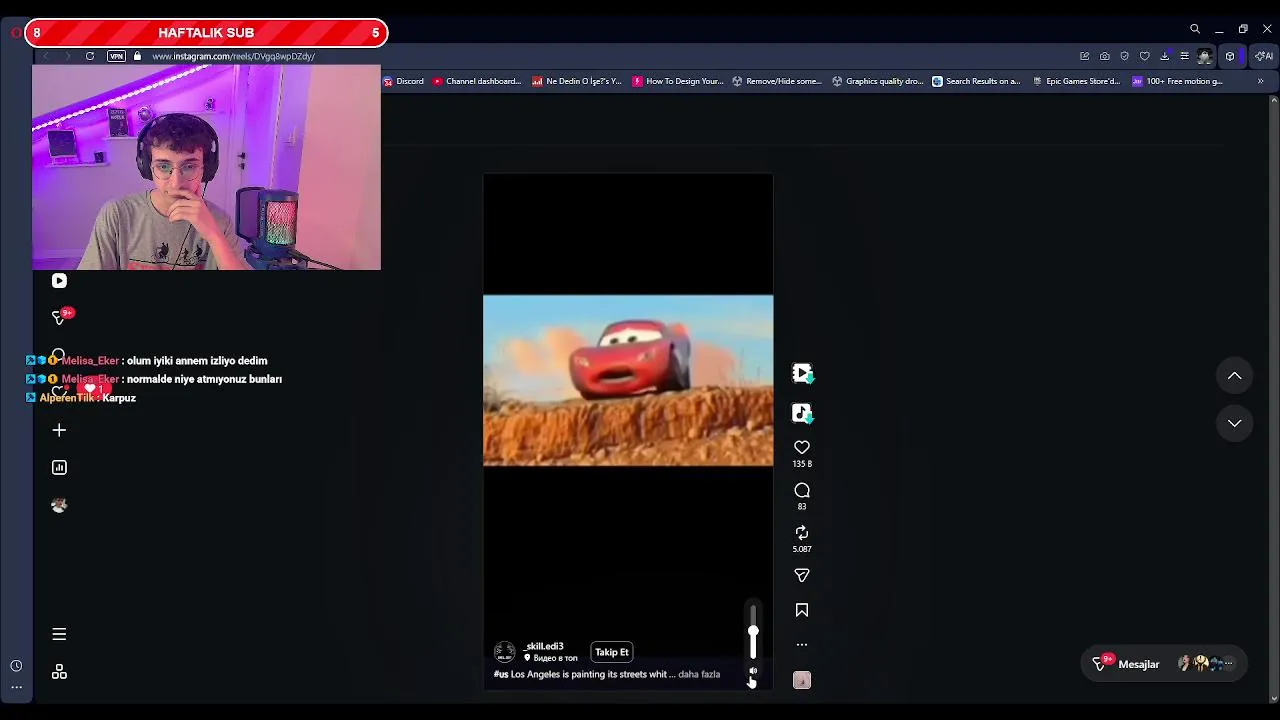Screen dimensions: 1280x720
Task: Open the browser AI assistant button
Action: [x=1264, y=56]
